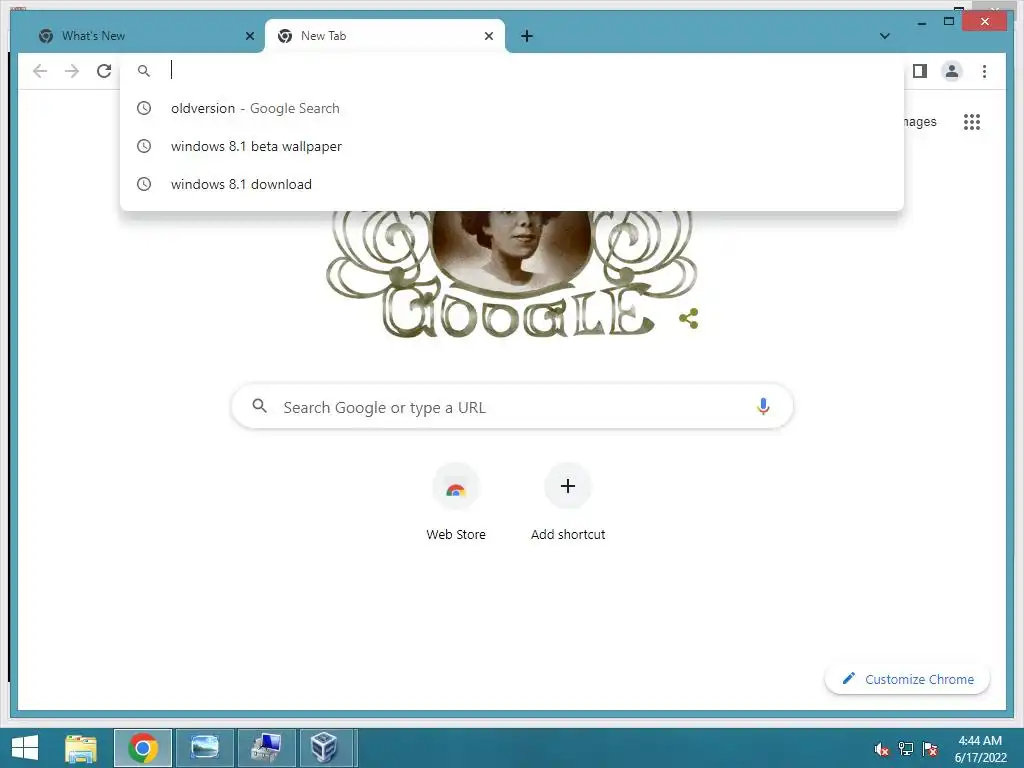Click the taskbar clock and date
This screenshot has height=768, width=1024.
click(980, 749)
